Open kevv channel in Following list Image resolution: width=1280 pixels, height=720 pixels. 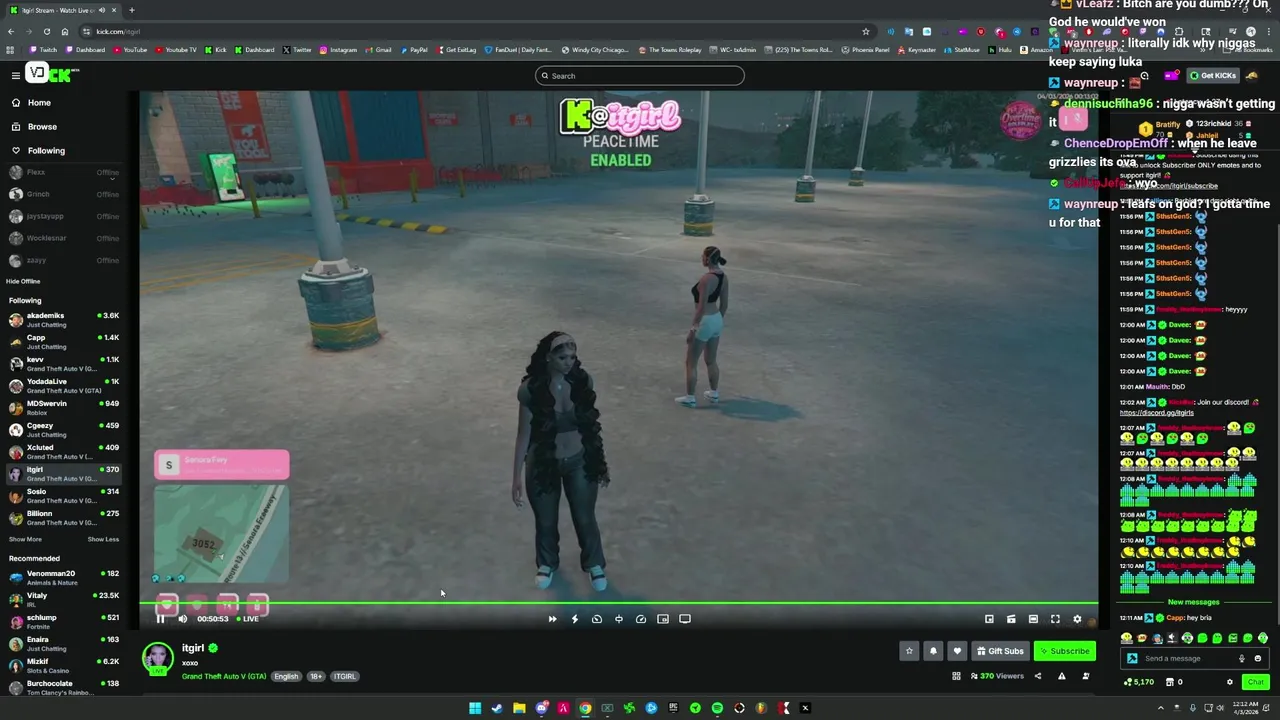pyautogui.click(x=62, y=364)
